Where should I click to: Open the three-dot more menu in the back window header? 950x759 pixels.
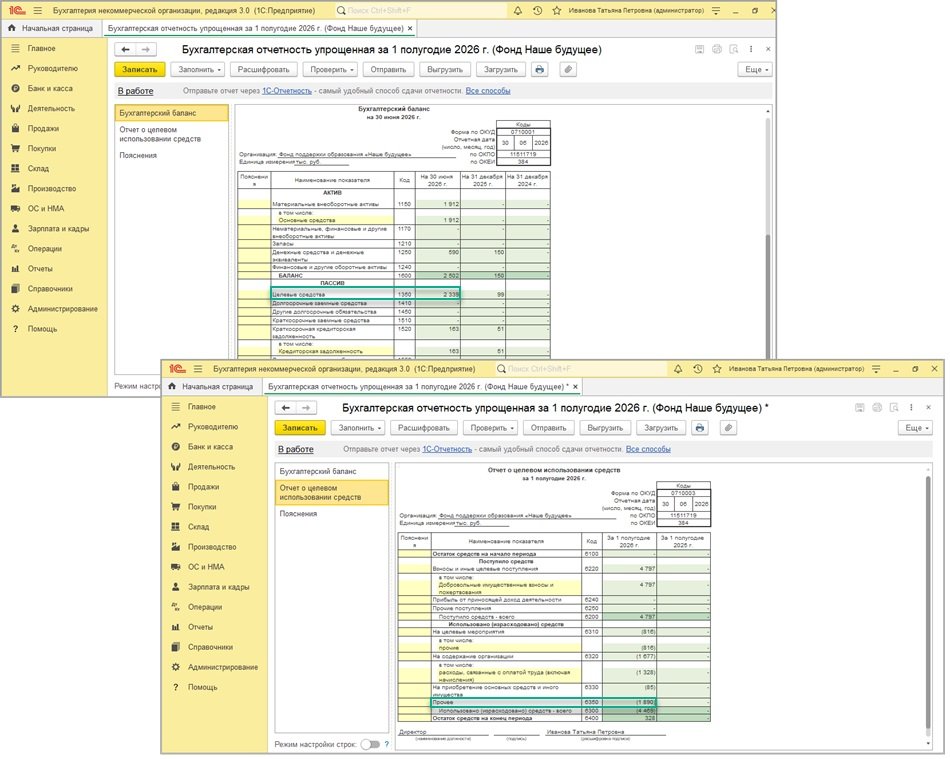751,50
